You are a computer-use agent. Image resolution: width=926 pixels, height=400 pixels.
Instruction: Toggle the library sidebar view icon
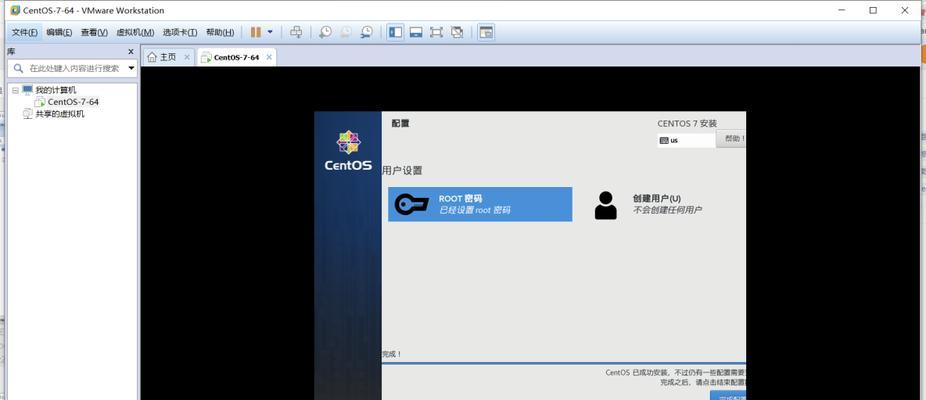[x=395, y=32]
